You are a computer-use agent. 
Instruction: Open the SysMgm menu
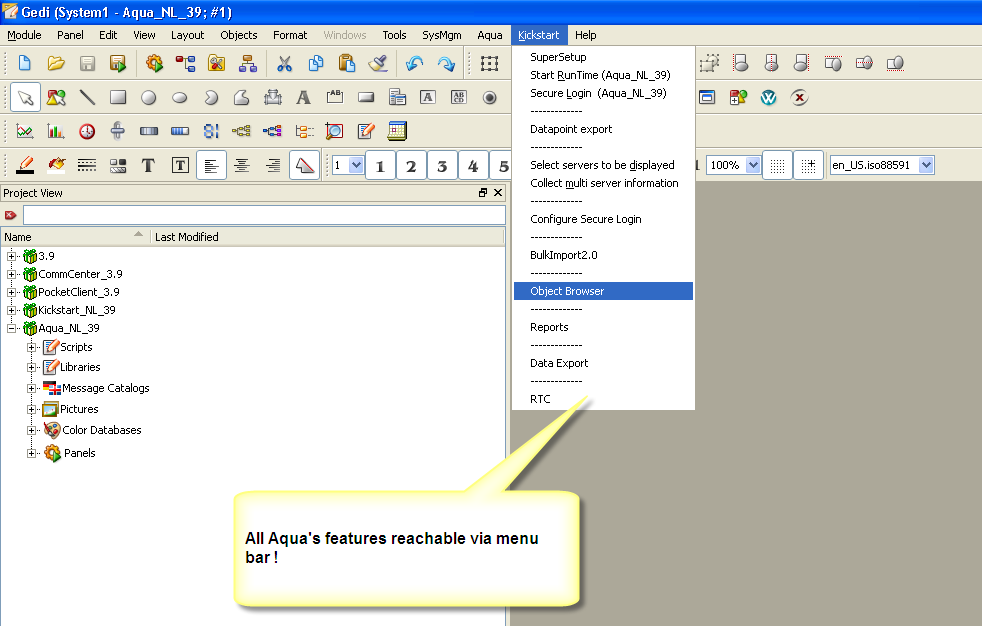coord(442,35)
